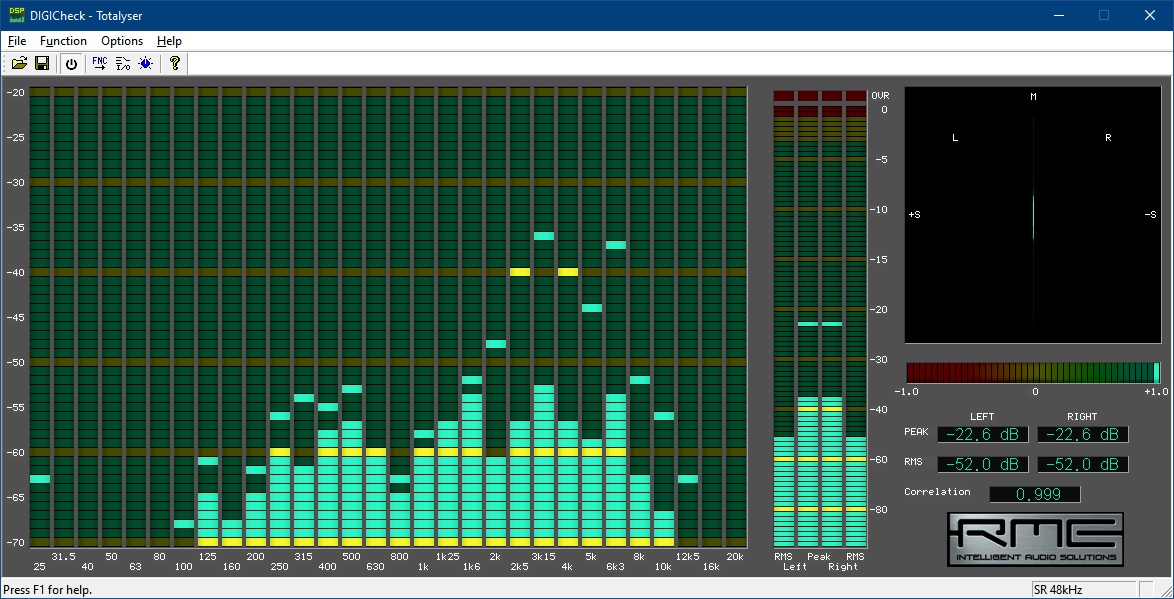The width and height of the screenshot is (1174, 599).
Task: Click the blue light settings icon
Action: click(146, 63)
